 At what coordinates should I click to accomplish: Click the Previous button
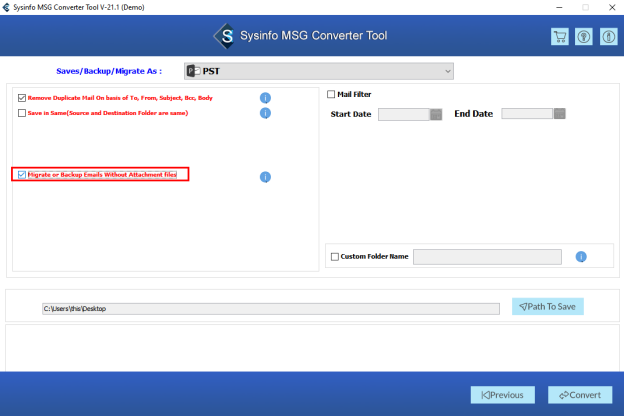click(x=503, y=395)
